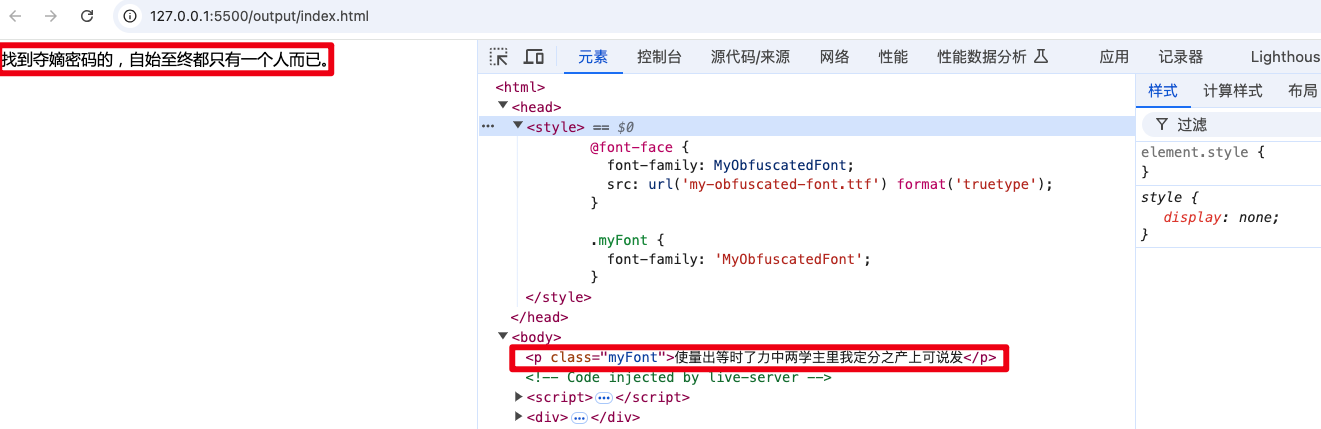Expand the script element node
This screenshot has height=429, width=1321.
(x=518, y=397)
